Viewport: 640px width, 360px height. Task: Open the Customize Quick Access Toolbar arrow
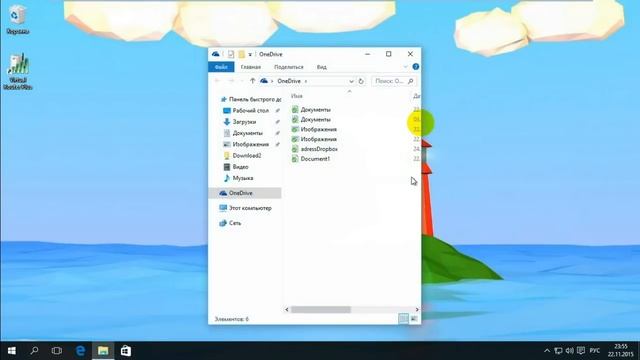click(250, 54)
